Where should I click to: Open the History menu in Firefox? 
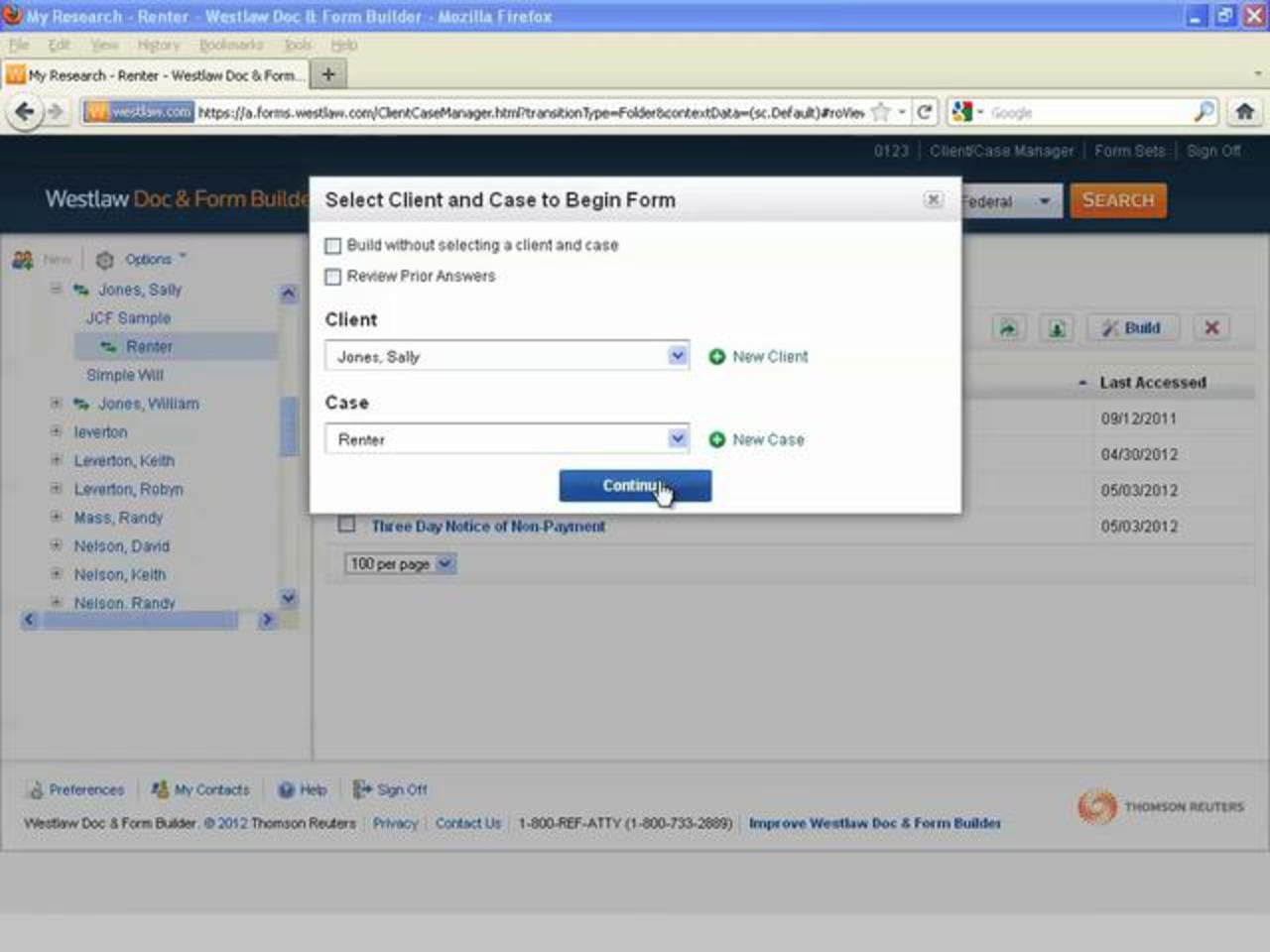point(159,45)
